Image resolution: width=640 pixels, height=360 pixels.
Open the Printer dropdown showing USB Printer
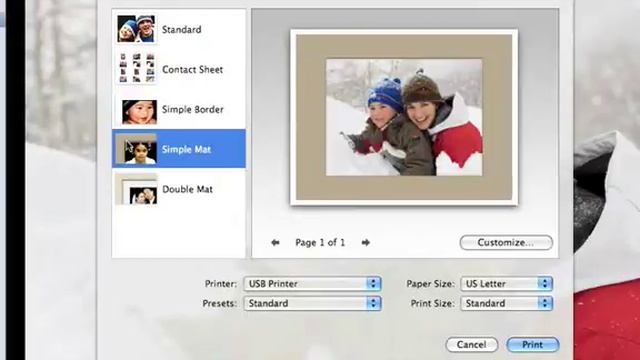(x=312, y=284)
